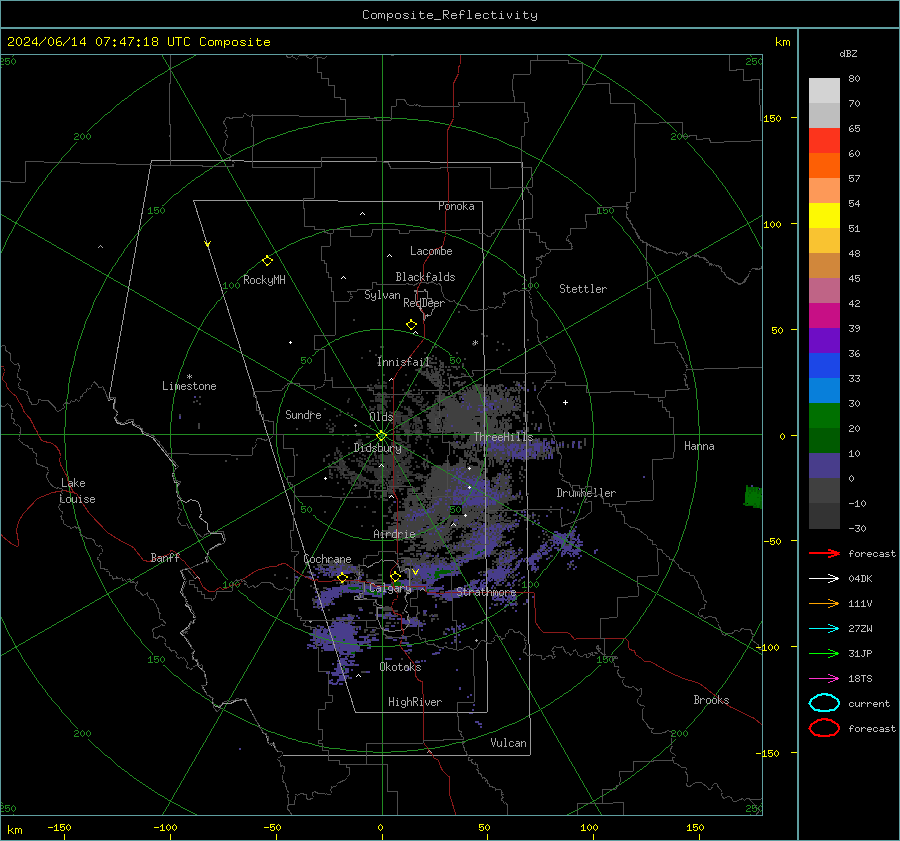900x841 pixels.
Task: Click the green echo patch east of Hanna
Action: tap(753, 497)
